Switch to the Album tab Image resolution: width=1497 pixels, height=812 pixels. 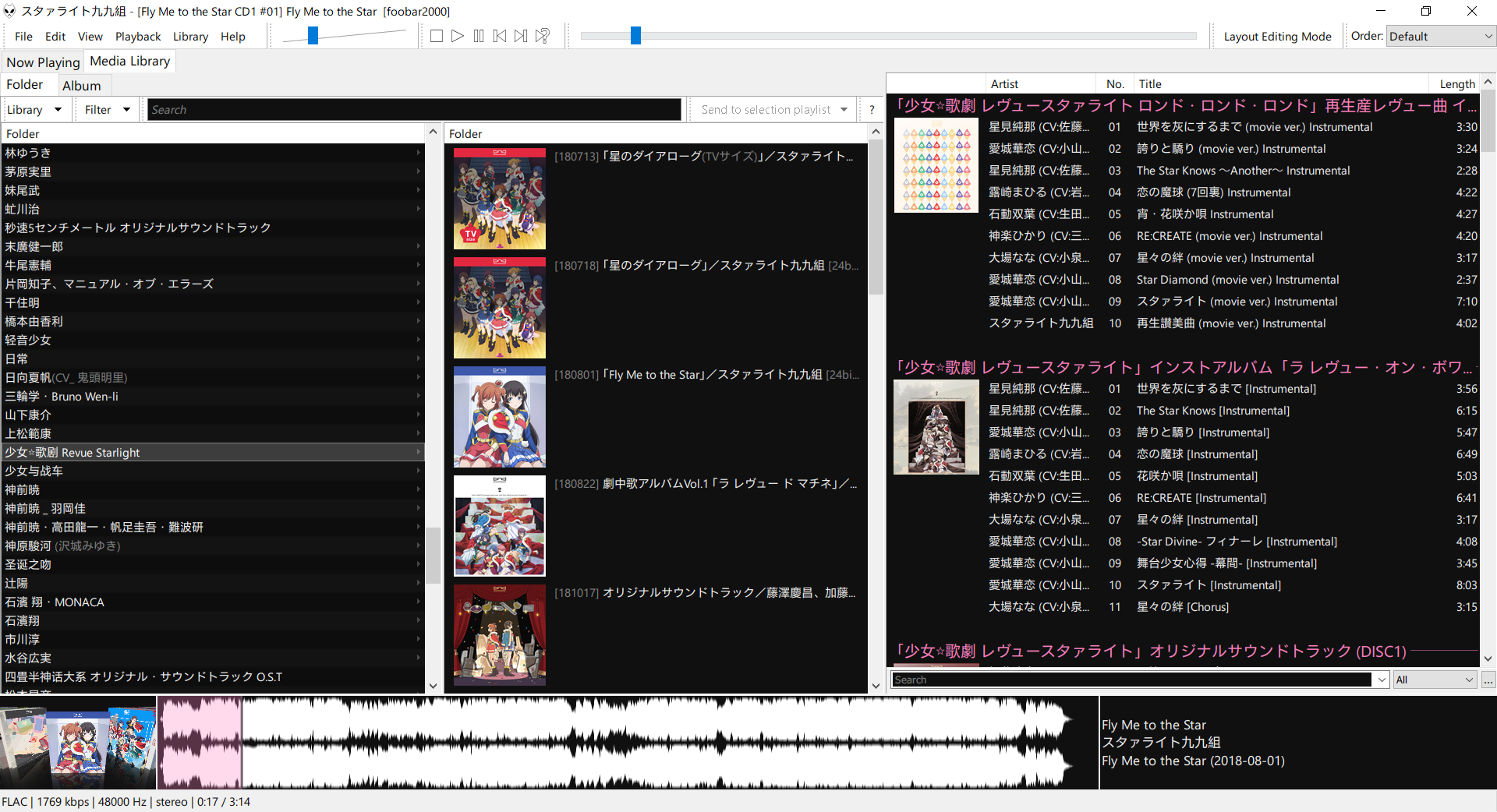point(82,85)
